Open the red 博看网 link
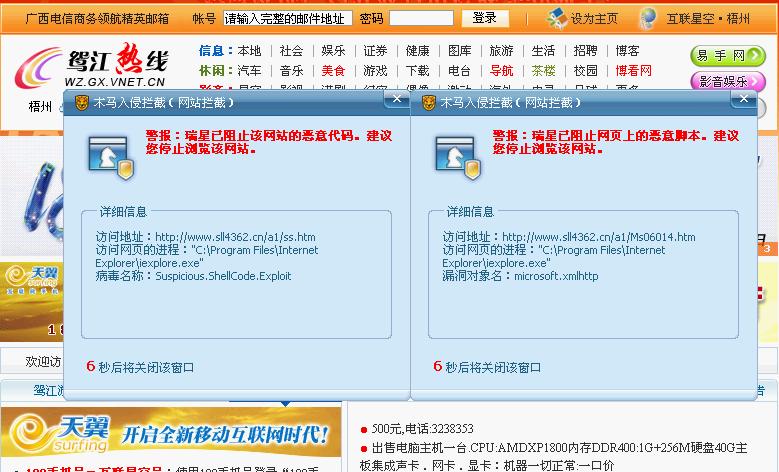779x472 pixels. point(633,71)
